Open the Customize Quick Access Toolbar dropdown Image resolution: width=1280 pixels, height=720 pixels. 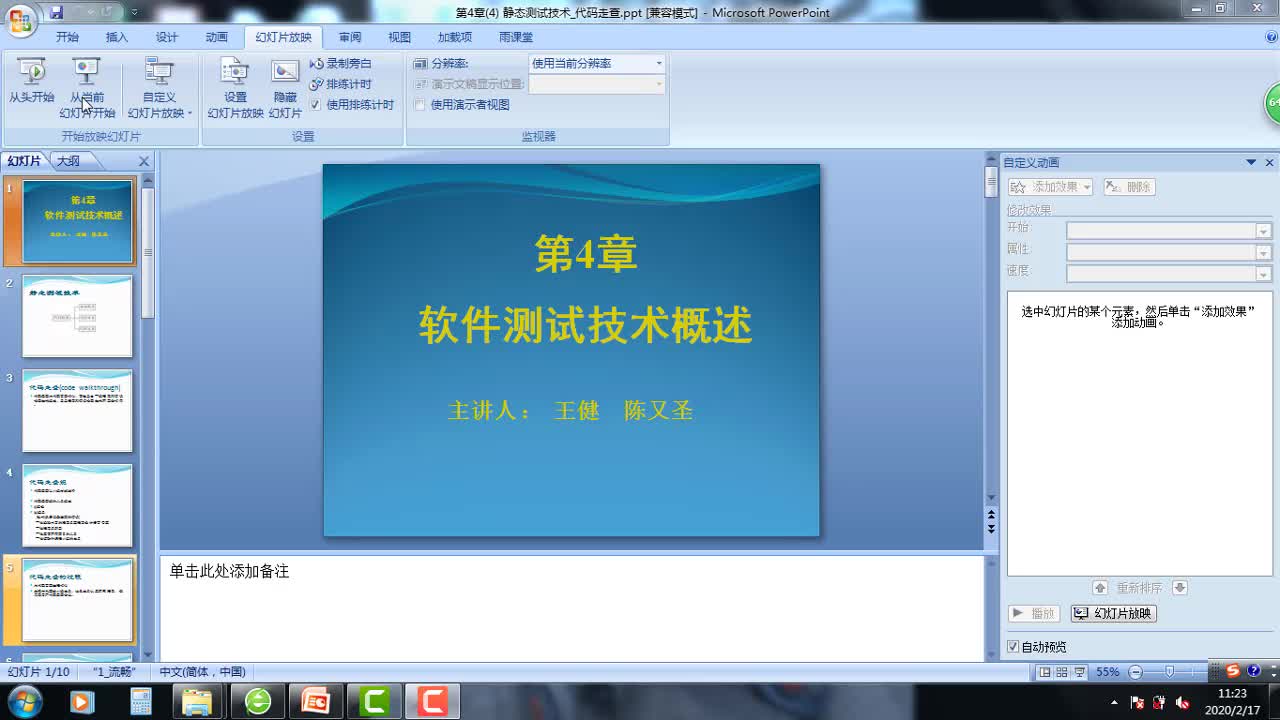click(x=135, y=13)
